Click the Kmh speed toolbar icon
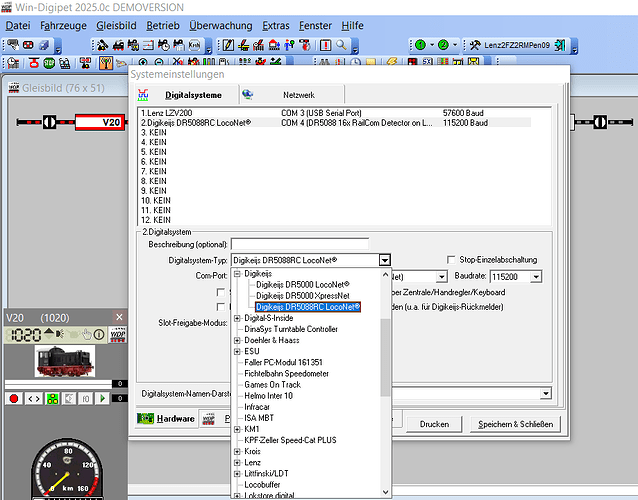The image size is (638, 500). (x=194, y=45)
